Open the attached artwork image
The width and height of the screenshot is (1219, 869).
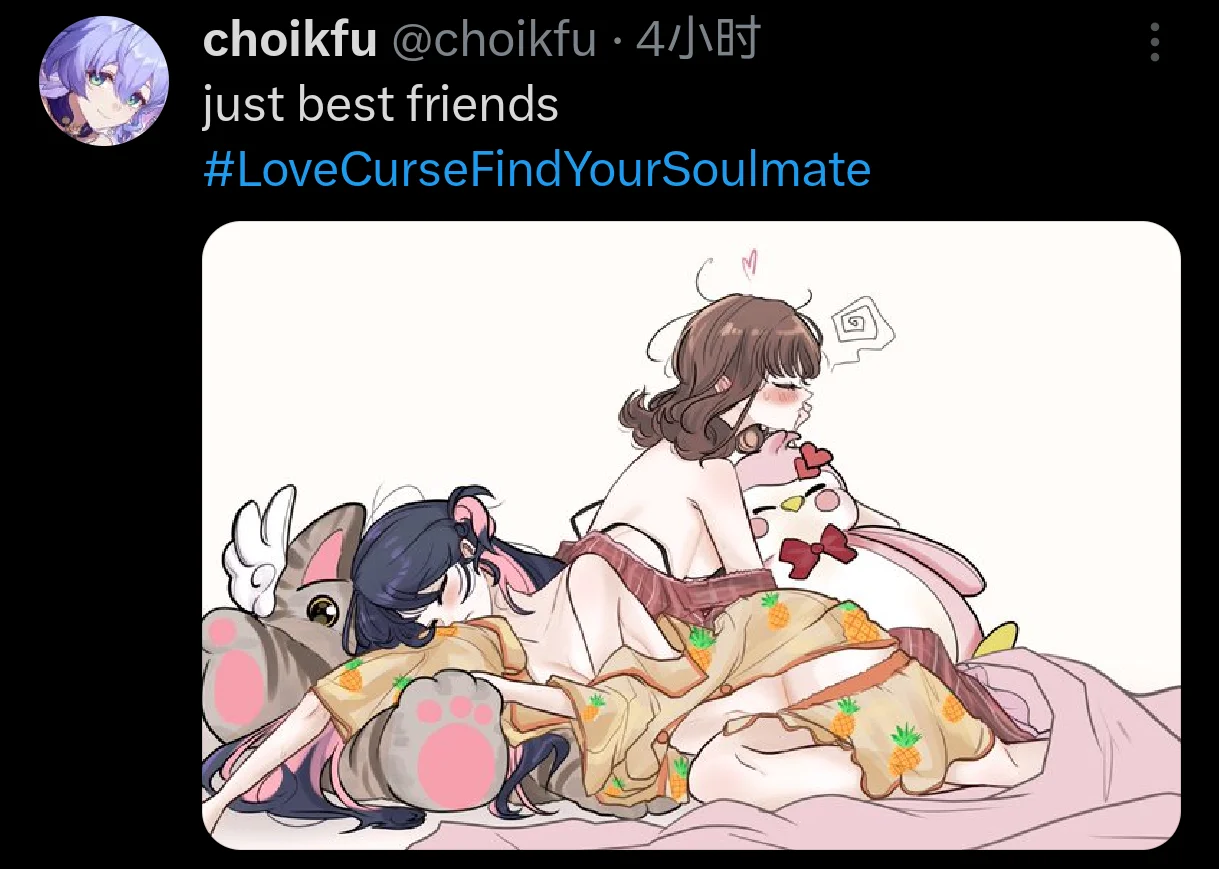coord(691,536)
